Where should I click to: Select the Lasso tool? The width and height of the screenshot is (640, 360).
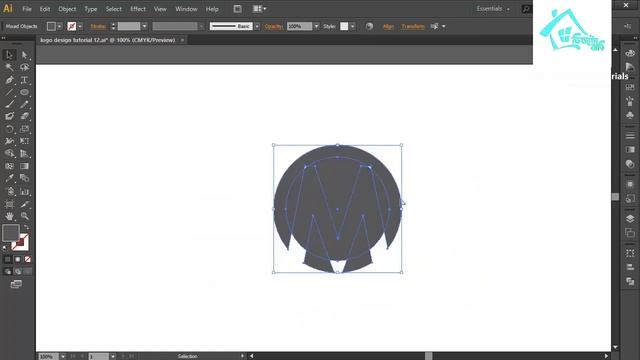tap(24, 67)
